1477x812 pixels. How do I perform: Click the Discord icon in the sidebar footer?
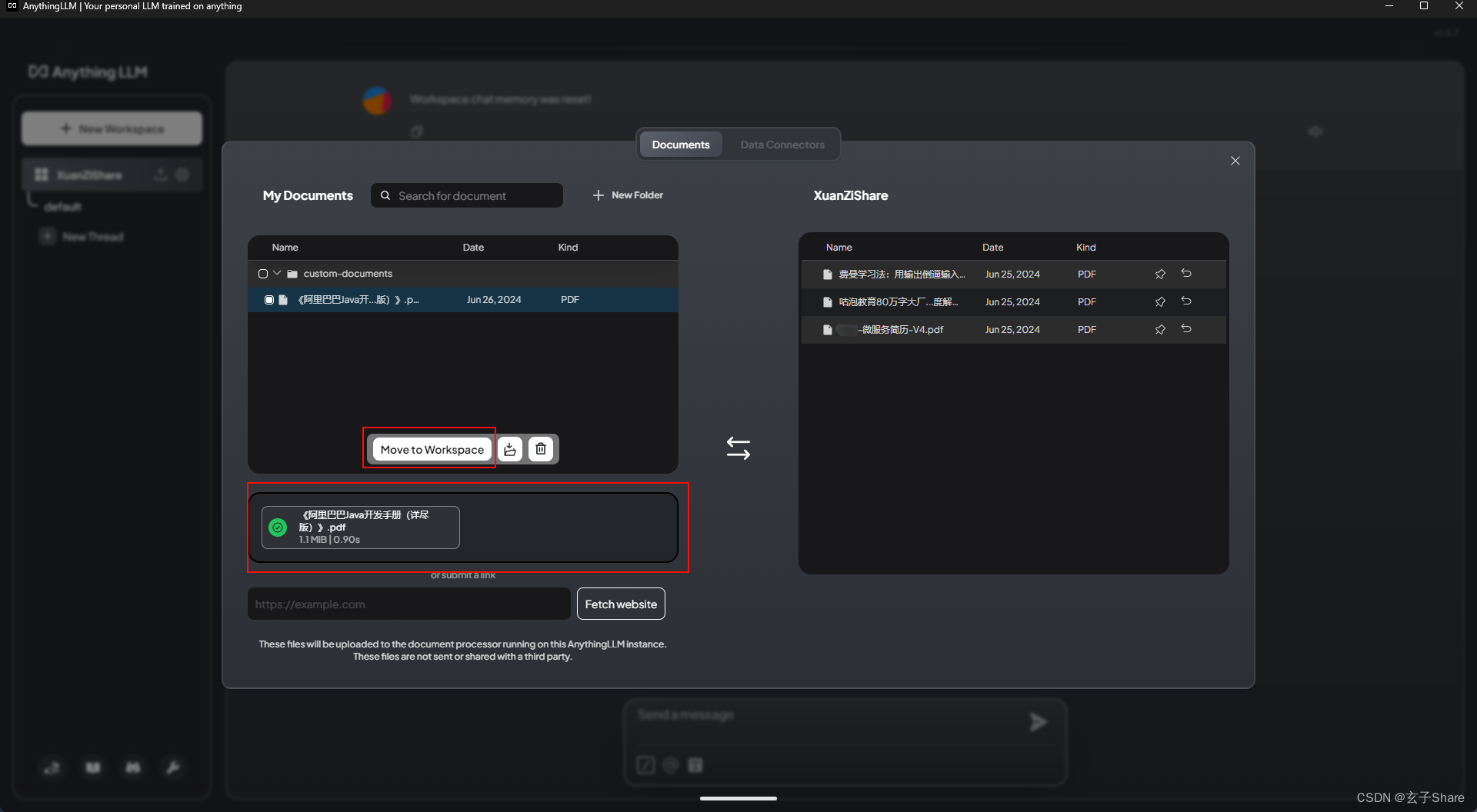(x=133, y=767)
